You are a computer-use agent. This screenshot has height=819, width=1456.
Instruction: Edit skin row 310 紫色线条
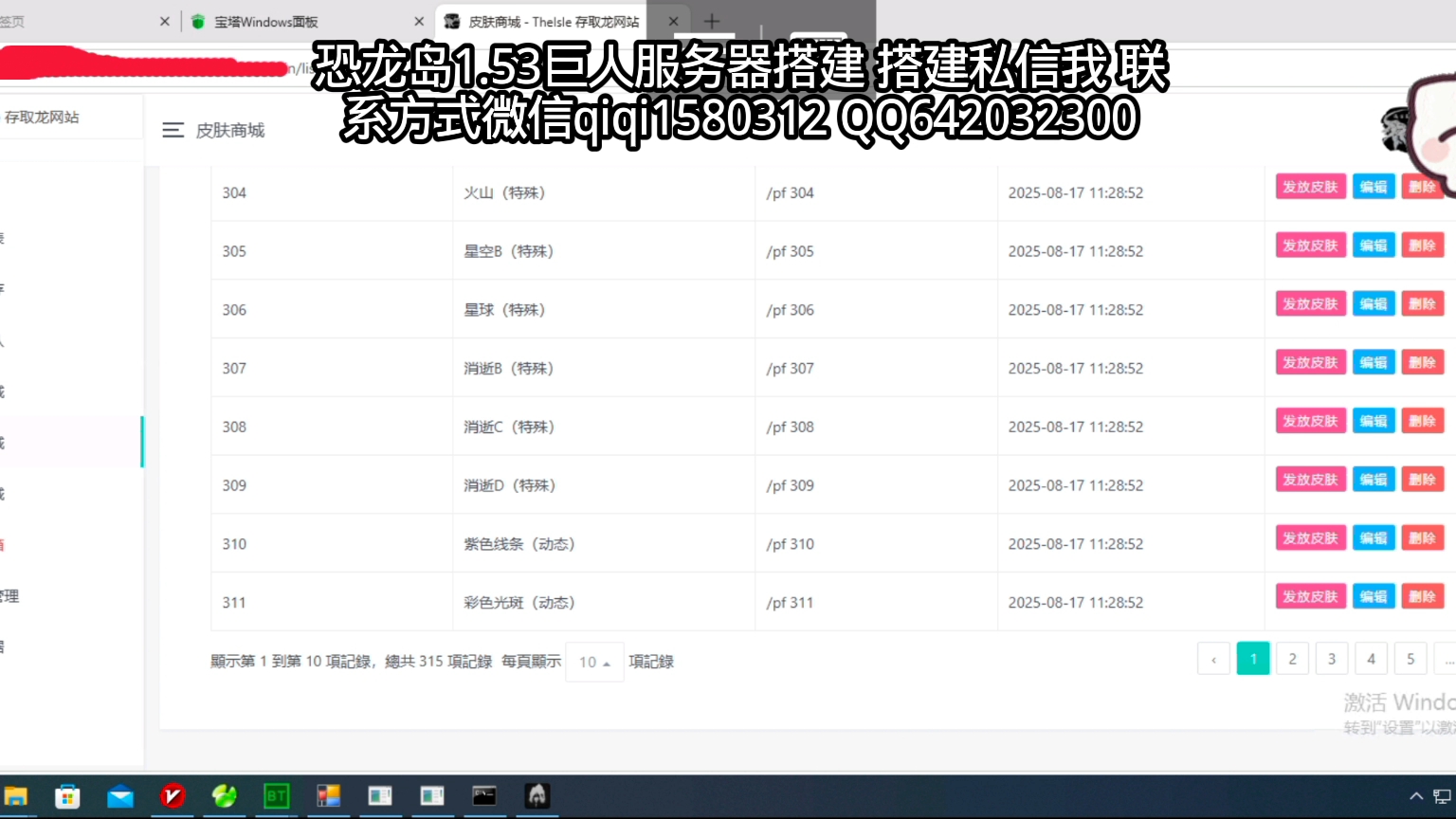(1374, 538)
